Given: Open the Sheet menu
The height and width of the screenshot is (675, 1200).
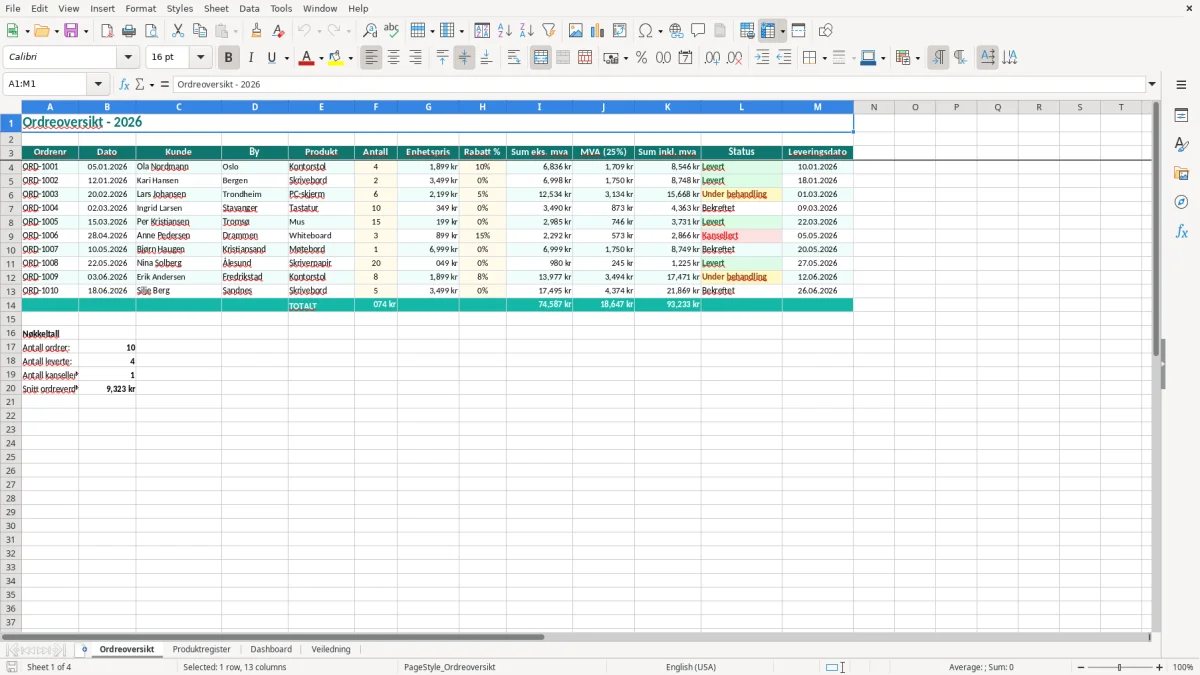Looking at the screenshot, I should point(217,8).
